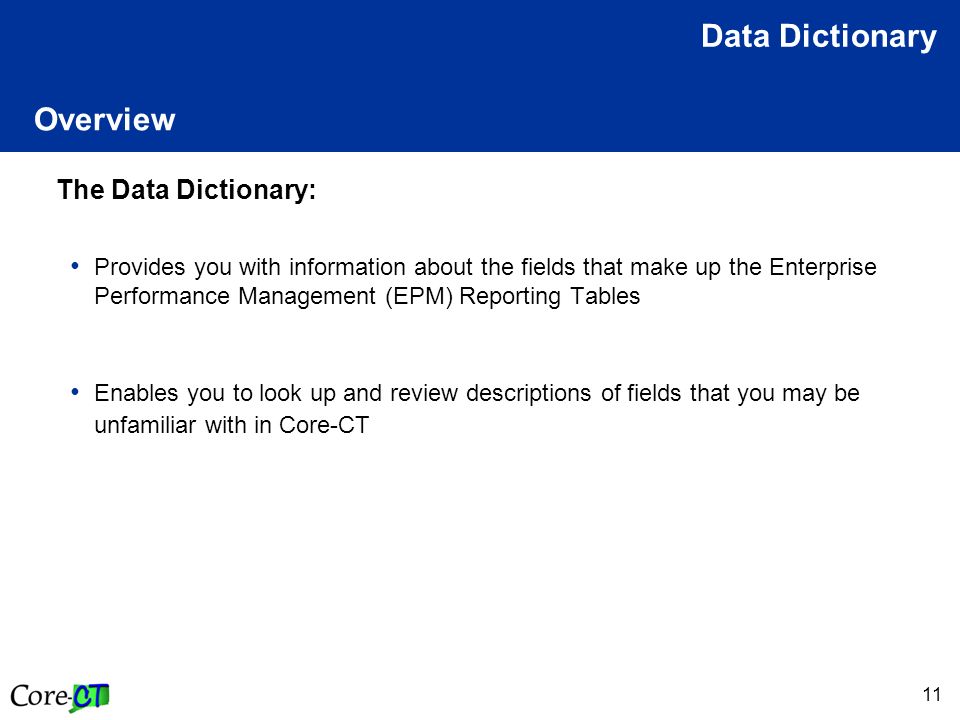Click the word 'Core' in bottom logo
This screenshot has height=720, width=960.
click(39, 697)
